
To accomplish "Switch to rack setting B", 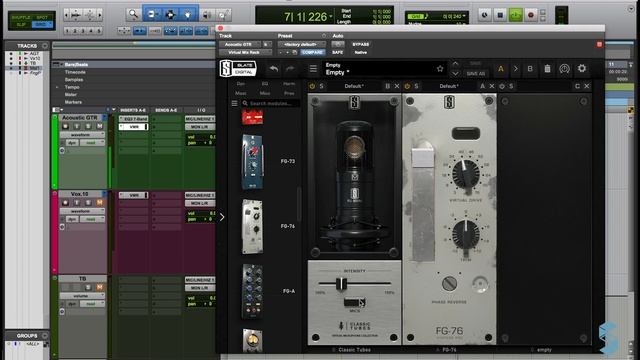I will pyautogui.click(x=530, y=69).
